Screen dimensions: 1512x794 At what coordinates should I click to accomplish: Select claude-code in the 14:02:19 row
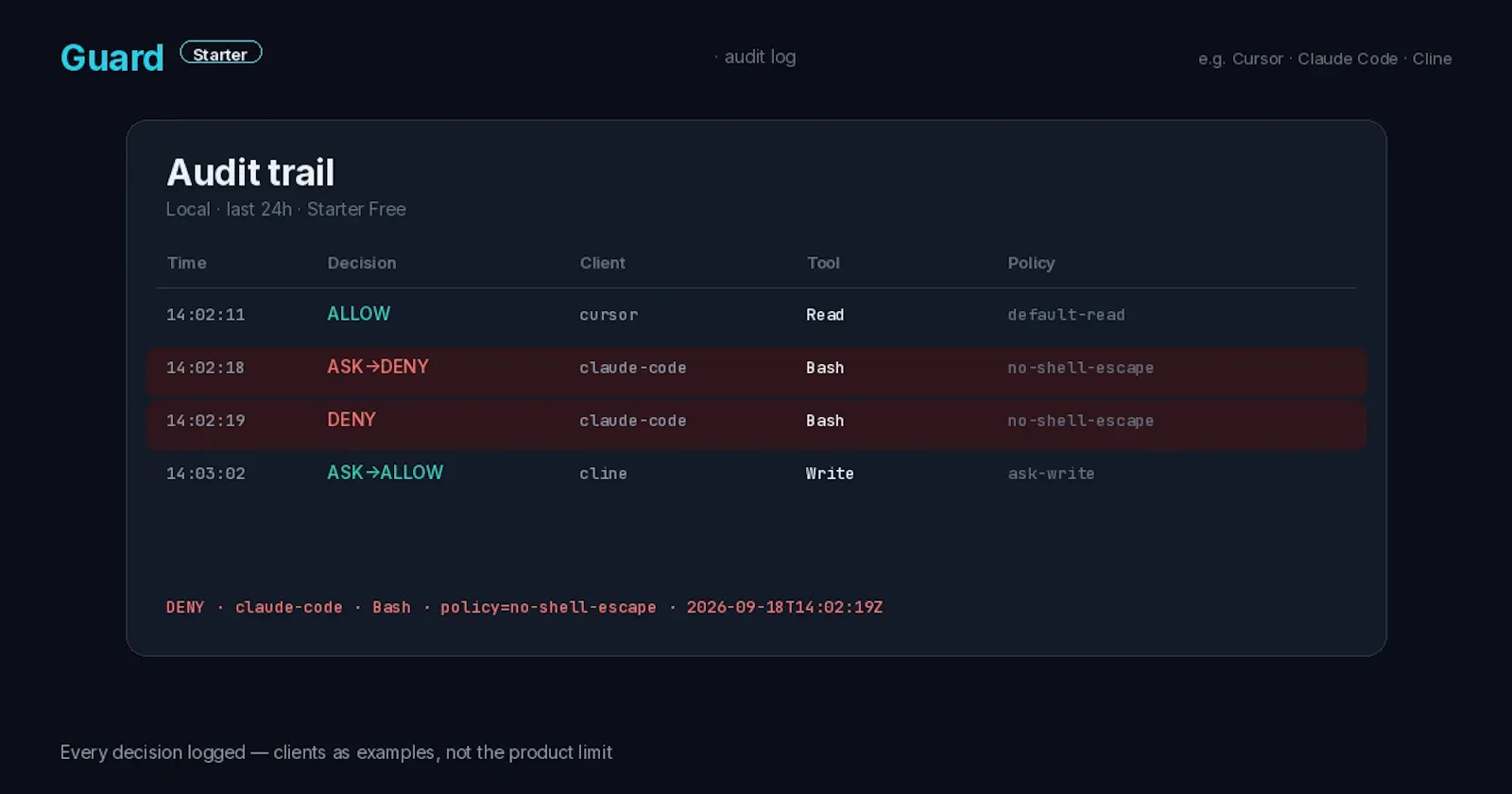pyautogui.click(x=633, y=421)
